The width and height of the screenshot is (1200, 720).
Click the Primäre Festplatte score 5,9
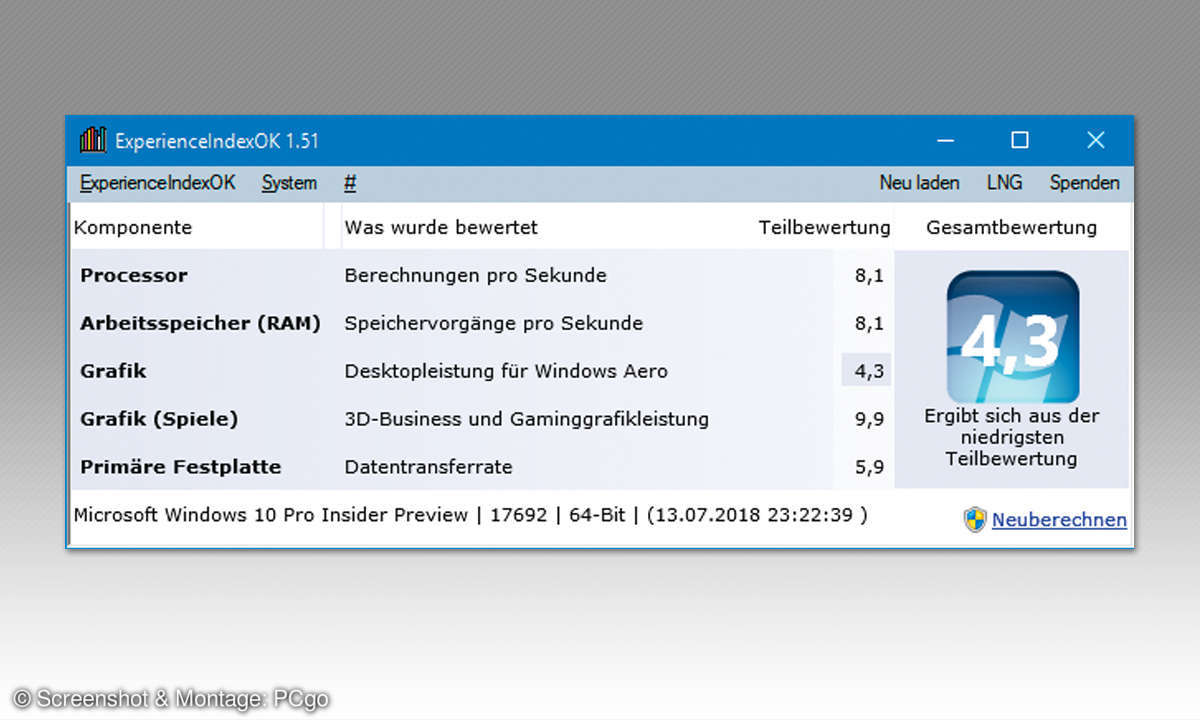coord(869,467)
